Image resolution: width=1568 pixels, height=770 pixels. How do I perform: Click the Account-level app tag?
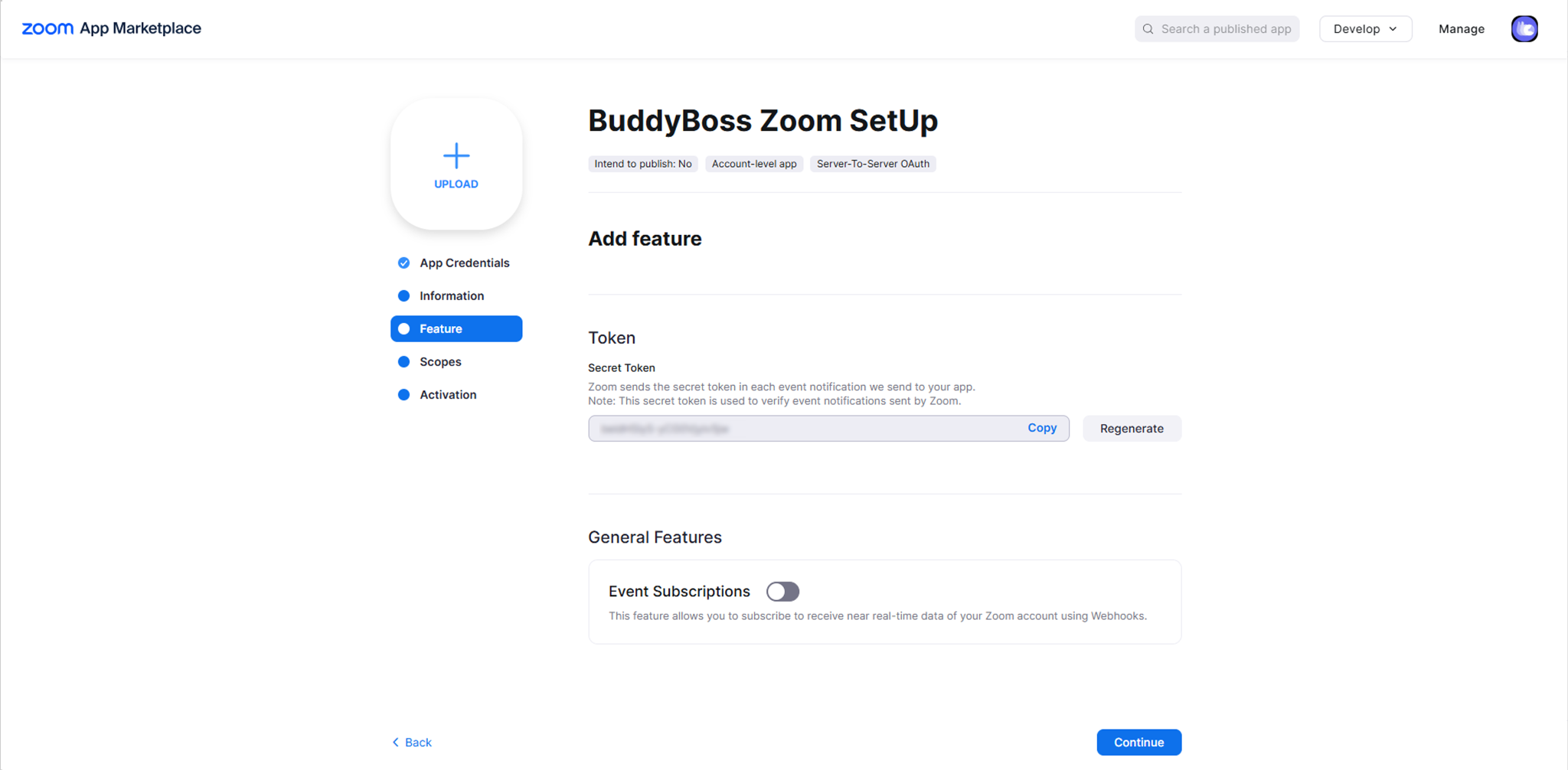click(x=754, y=164)
